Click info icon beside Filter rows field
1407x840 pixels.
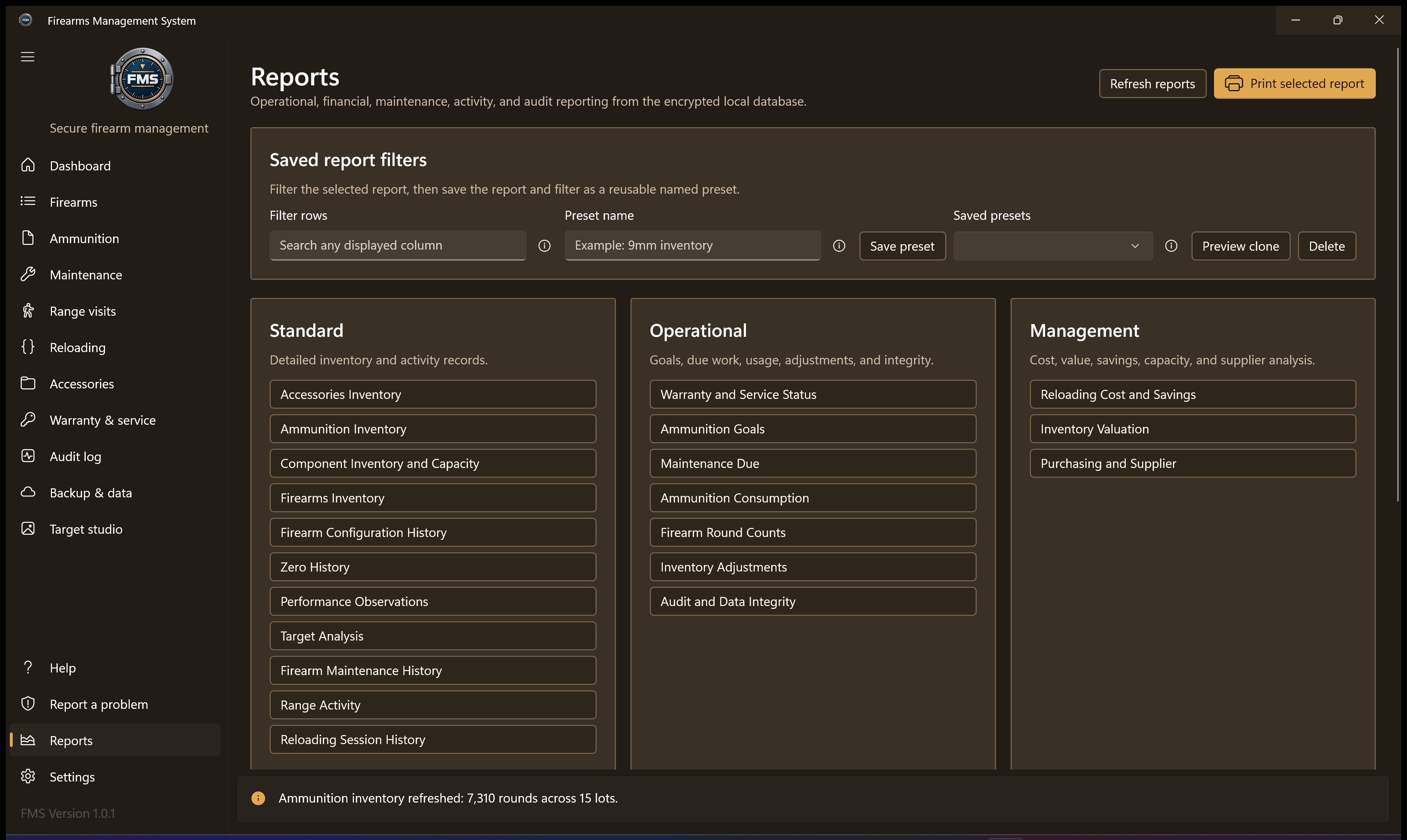click(x=544, y=246)
